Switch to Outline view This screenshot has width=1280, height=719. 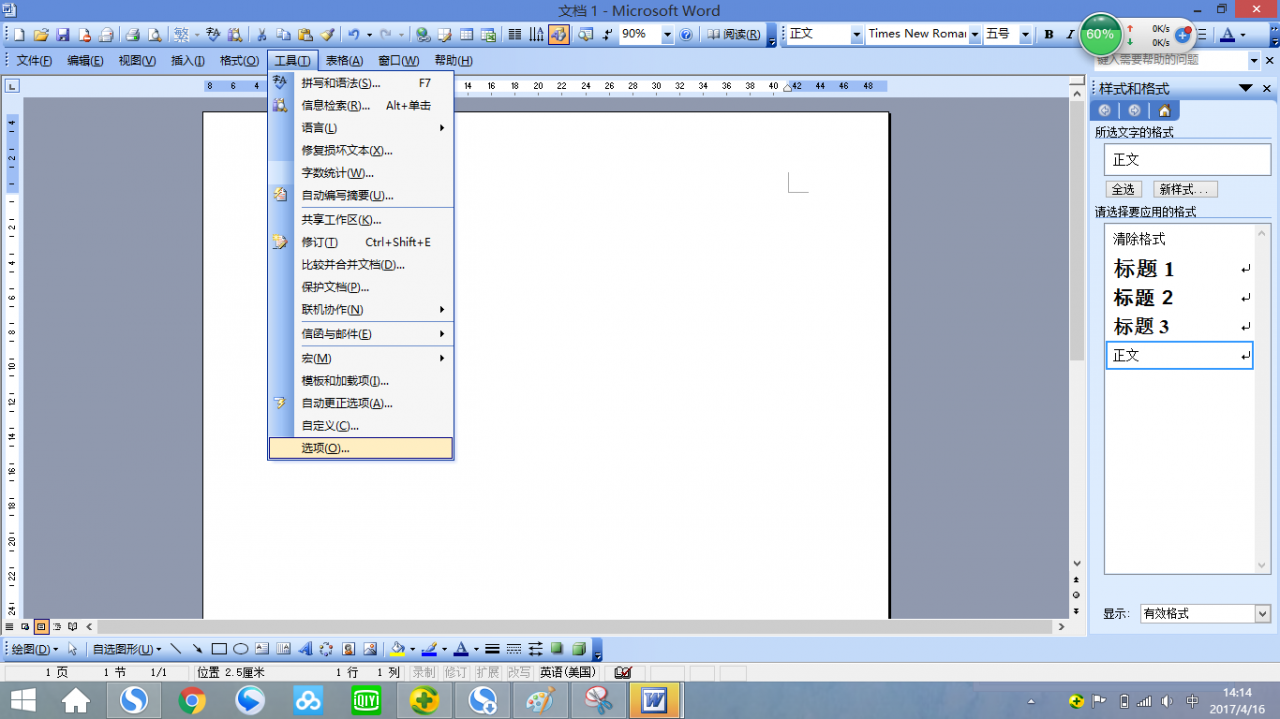tap(57, 627)
